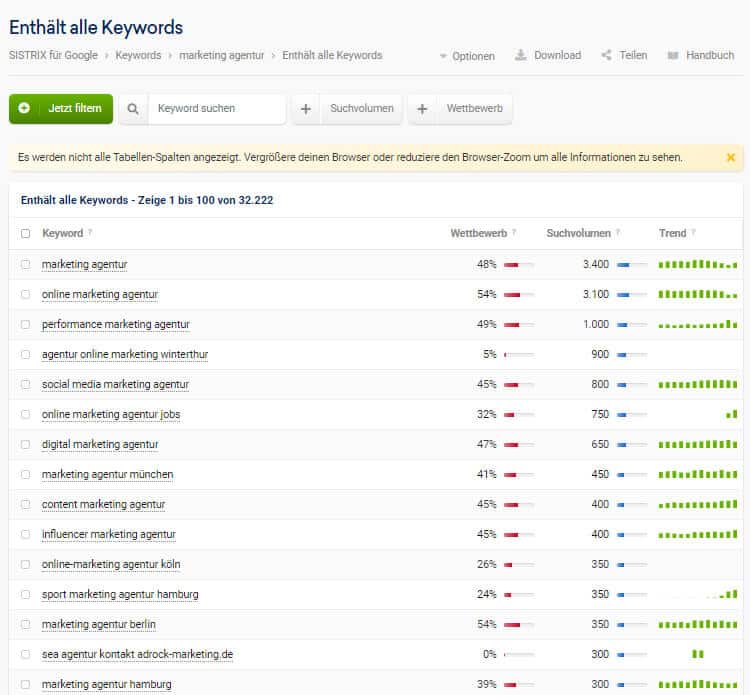Screen dimensions: 750x695
Task: Select checkbox for agentur online marketing winterthur
Action: click(25, 354)
